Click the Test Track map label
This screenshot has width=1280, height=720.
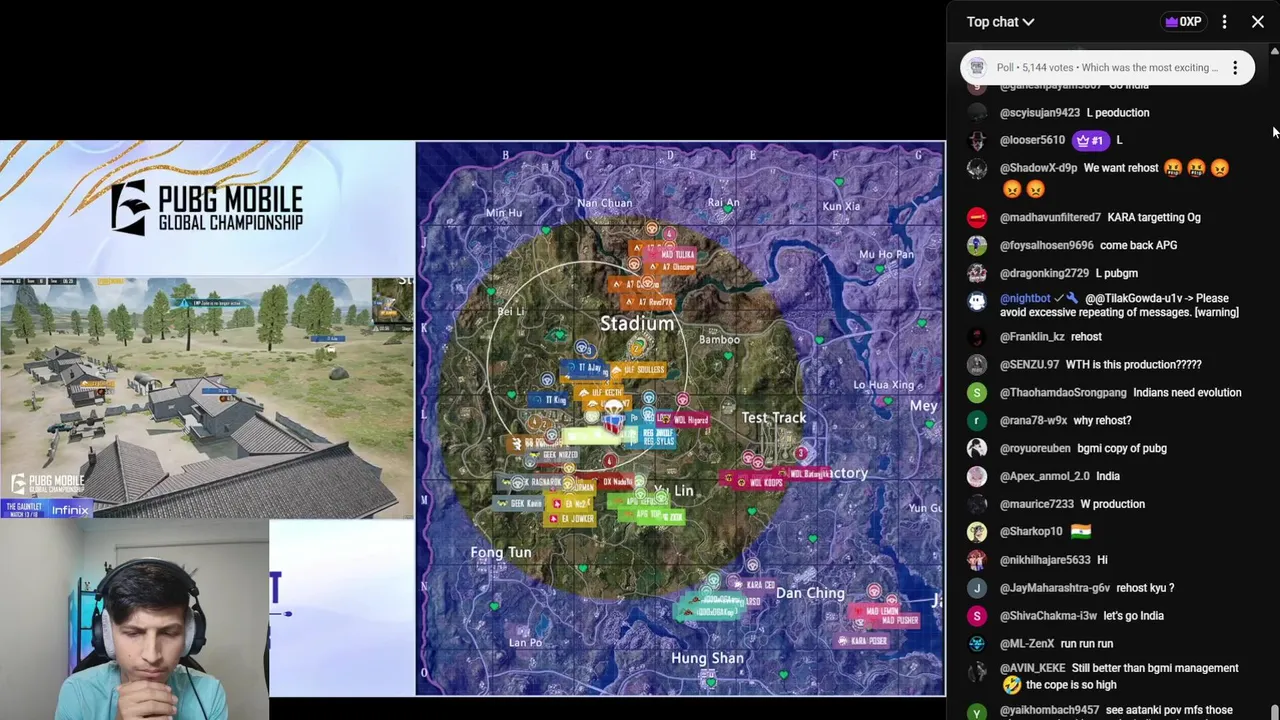pos(774,418)
